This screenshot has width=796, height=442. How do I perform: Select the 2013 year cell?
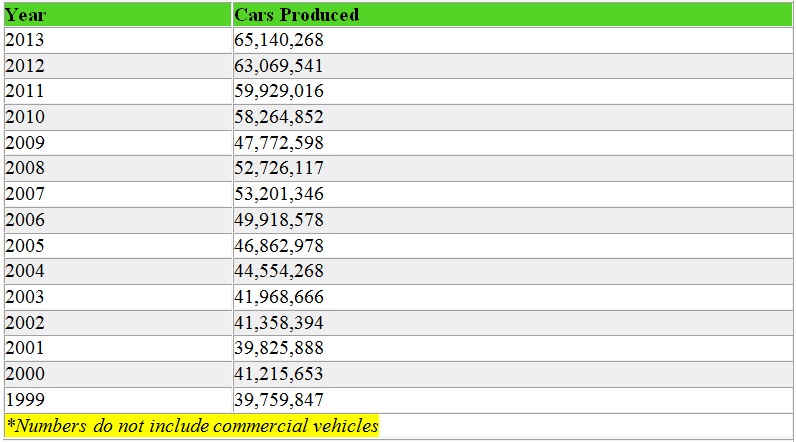(x=25, y=40)
